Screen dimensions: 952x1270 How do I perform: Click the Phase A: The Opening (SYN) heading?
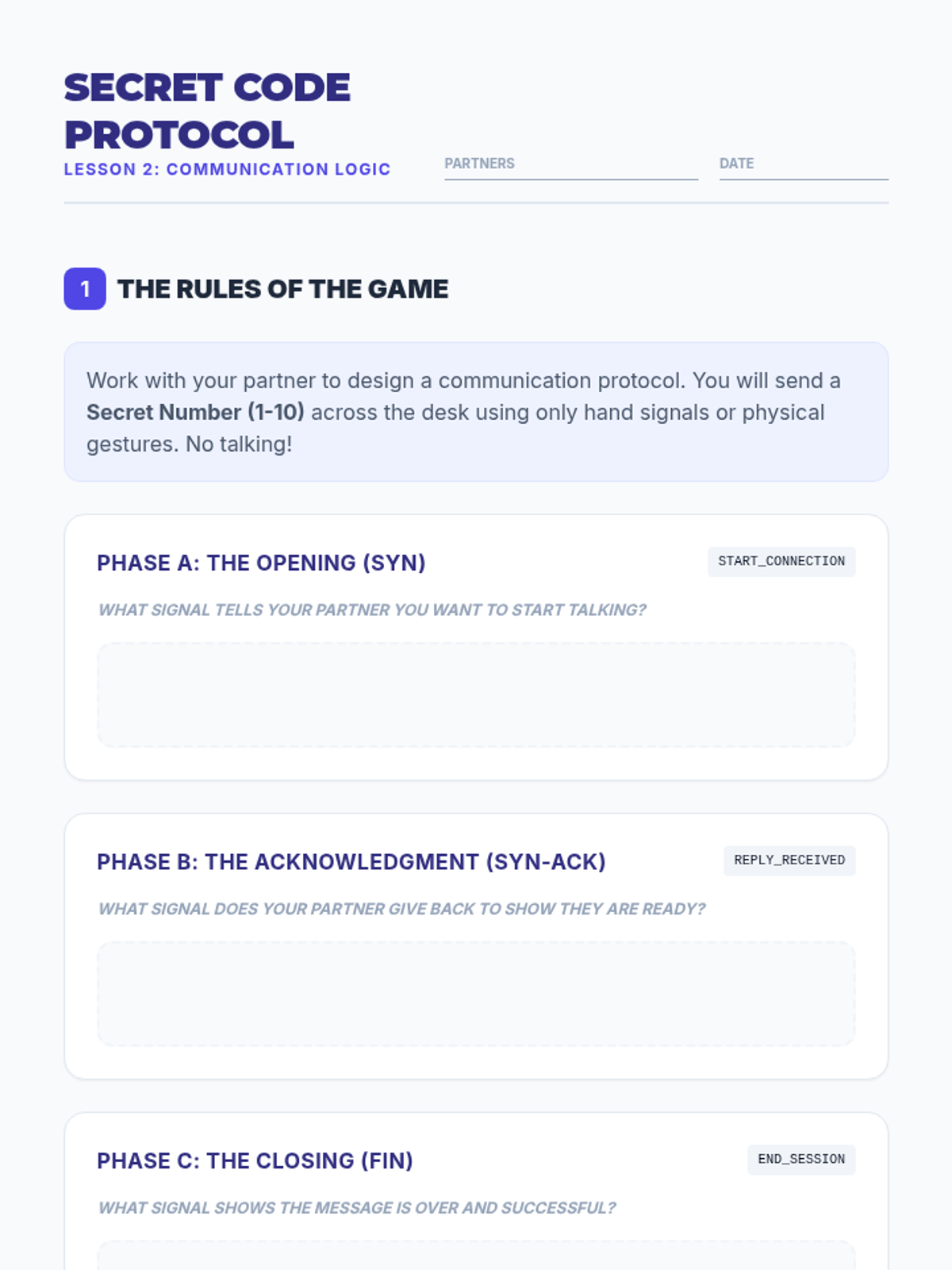point(261,563)
